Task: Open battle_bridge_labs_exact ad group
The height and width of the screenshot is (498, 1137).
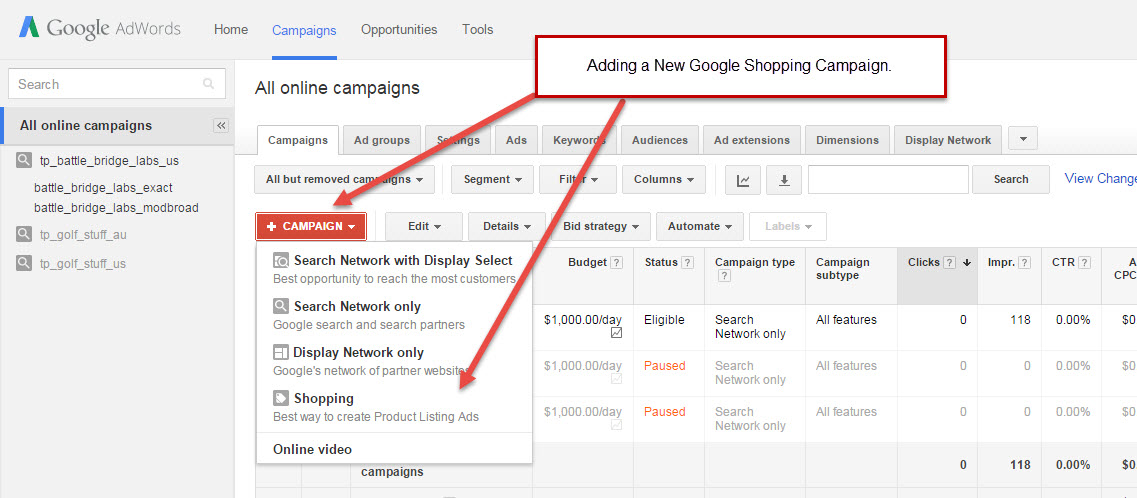Action: click(103, 188)
